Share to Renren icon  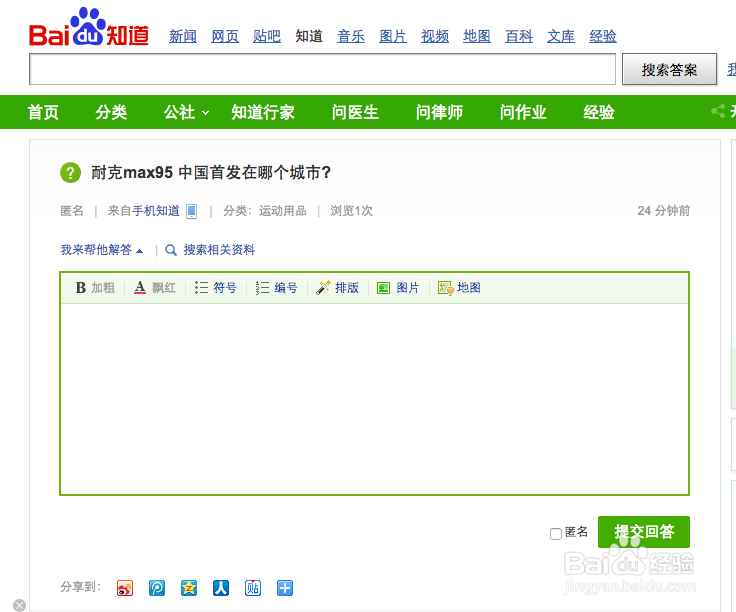[221, 588]
